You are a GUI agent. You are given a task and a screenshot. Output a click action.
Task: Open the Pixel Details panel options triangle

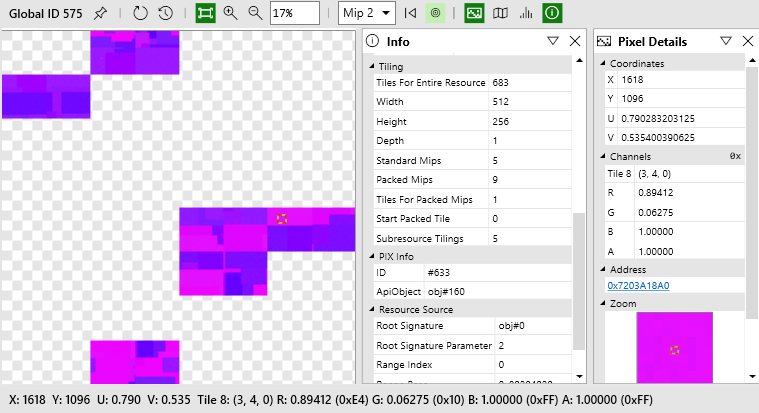tap(726, 41)
